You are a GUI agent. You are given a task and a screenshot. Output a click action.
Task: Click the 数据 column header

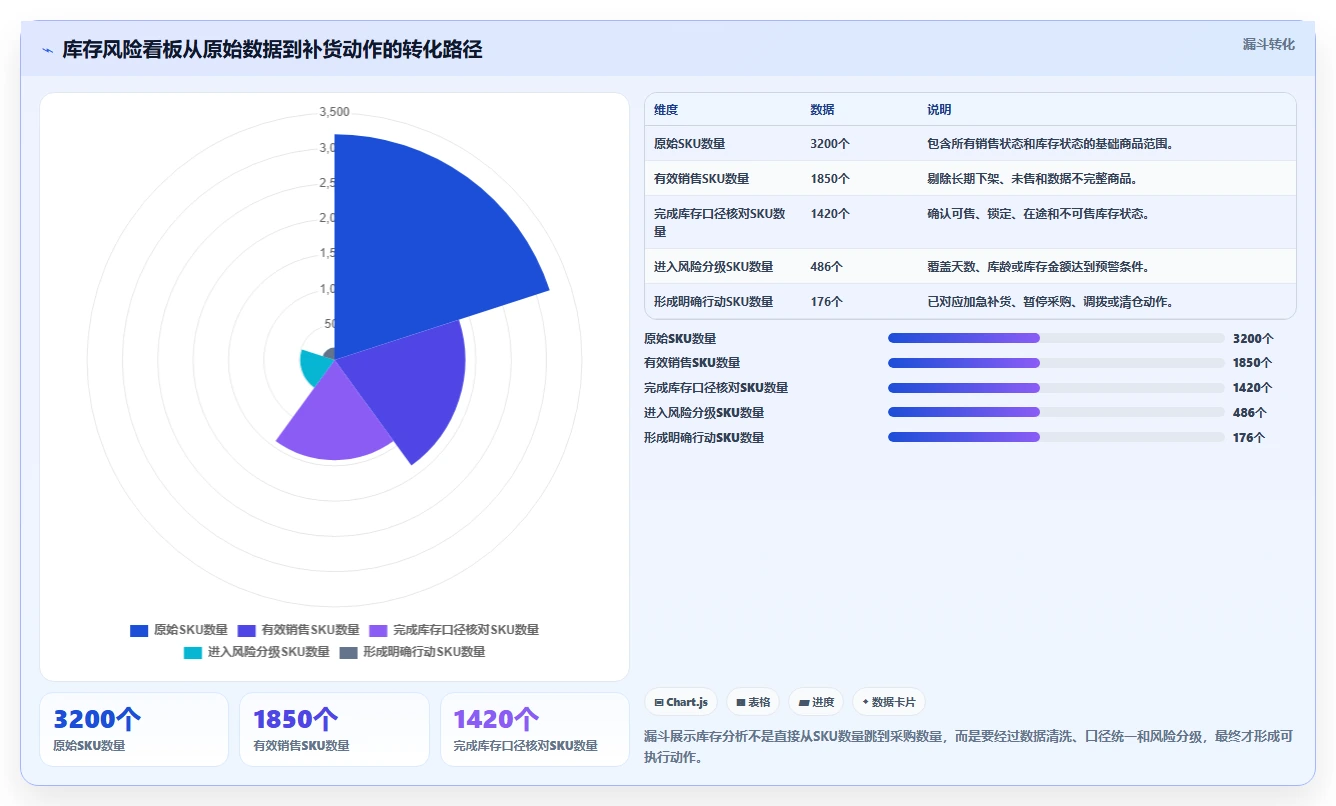(822, 110)
